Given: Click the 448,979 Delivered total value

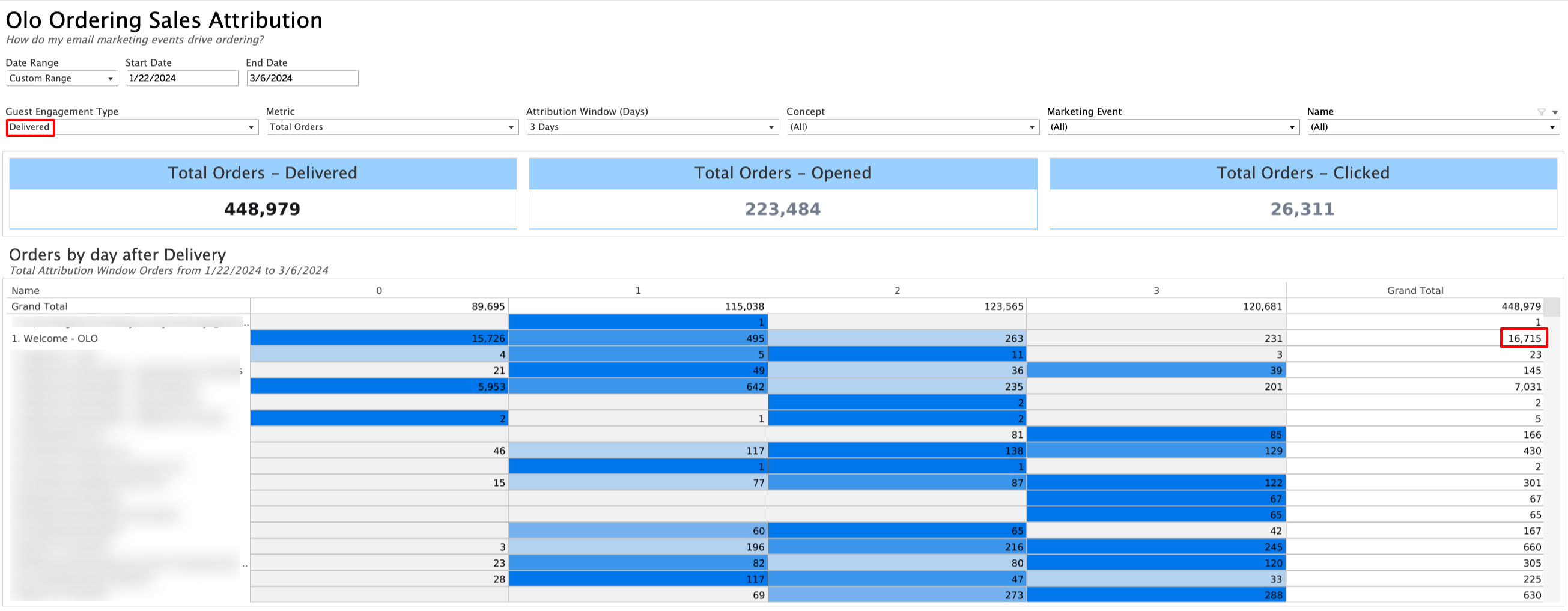Looking at the screenshot, I should coord(263,209).
